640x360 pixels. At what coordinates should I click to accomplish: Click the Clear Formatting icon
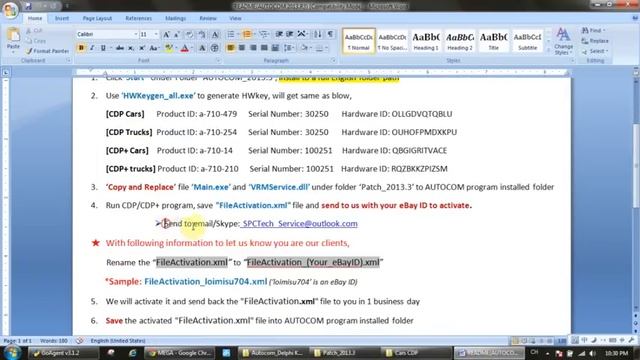pos(190,34)
